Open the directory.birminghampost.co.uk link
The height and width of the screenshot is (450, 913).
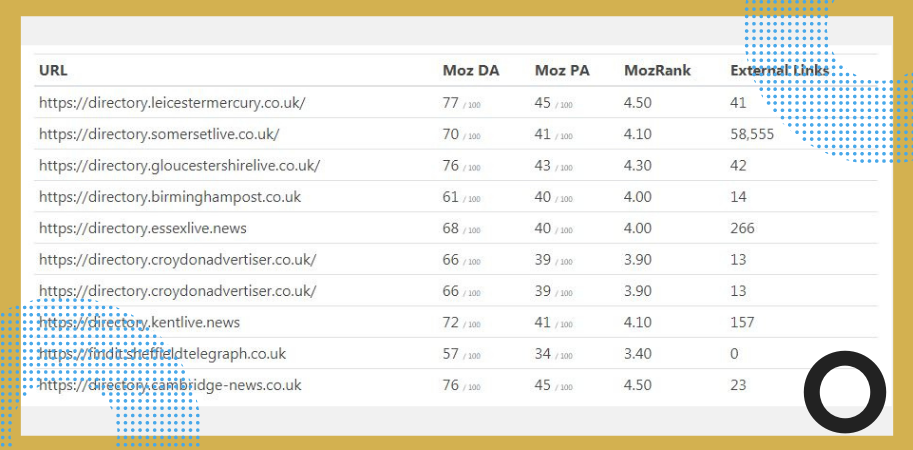(x=170, y=197)
